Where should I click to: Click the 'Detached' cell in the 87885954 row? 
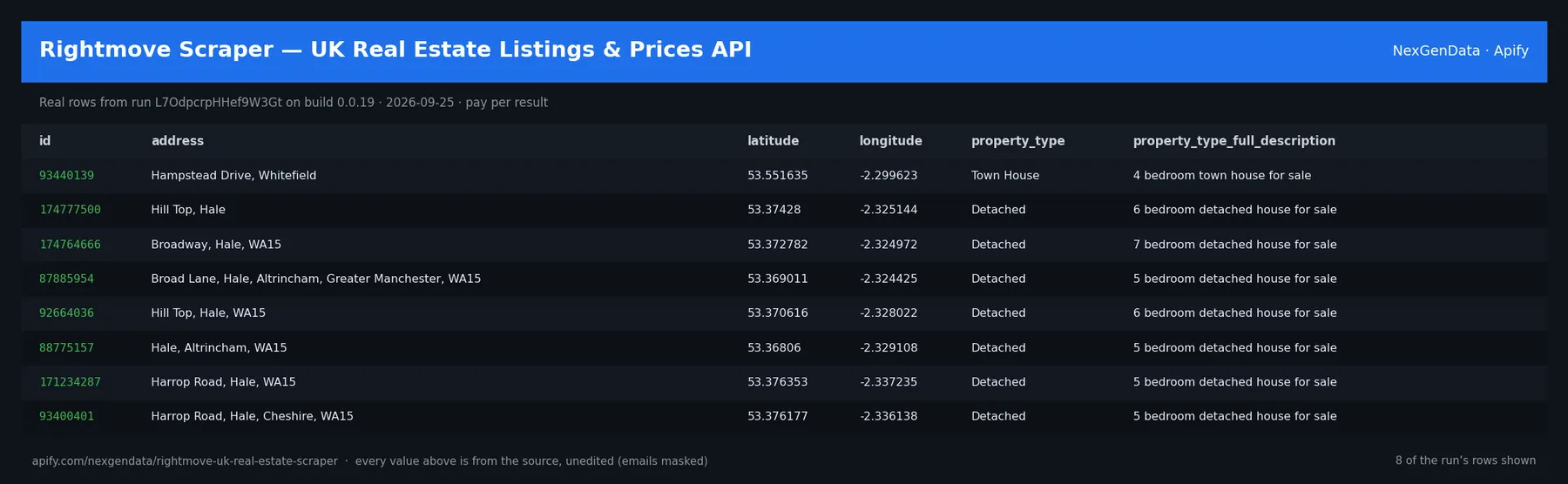pyautogui.click(x=998, y=279)
